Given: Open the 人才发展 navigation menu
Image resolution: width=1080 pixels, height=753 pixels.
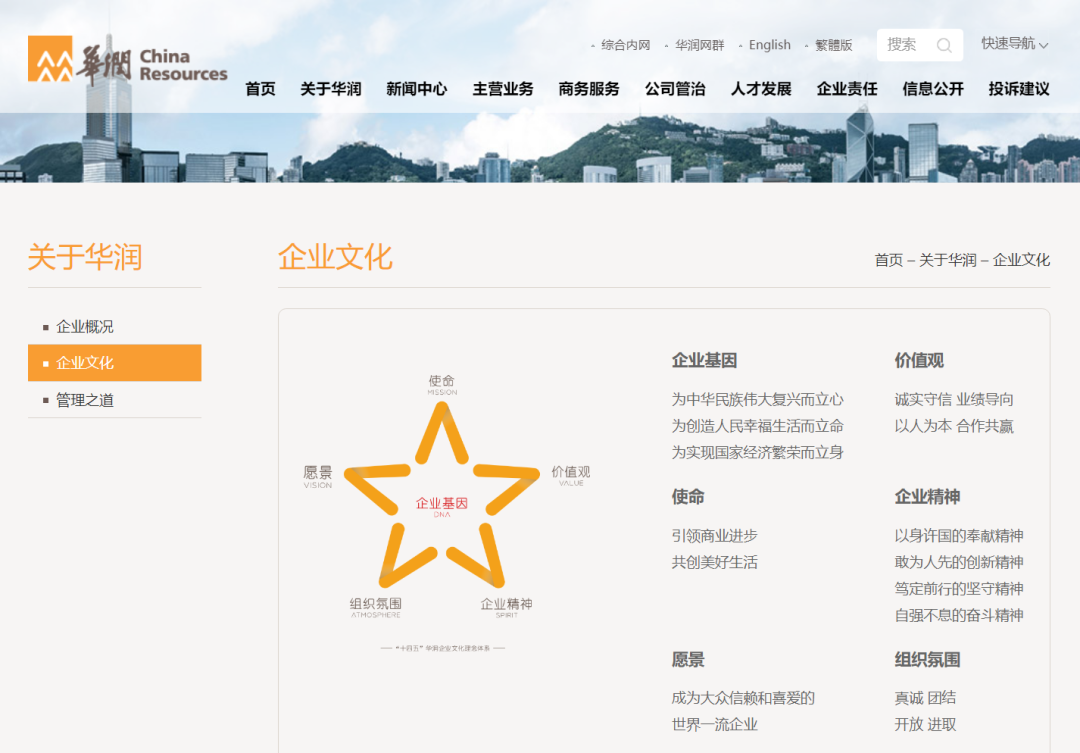Looking at the screenshot, I should coord(761,89).
